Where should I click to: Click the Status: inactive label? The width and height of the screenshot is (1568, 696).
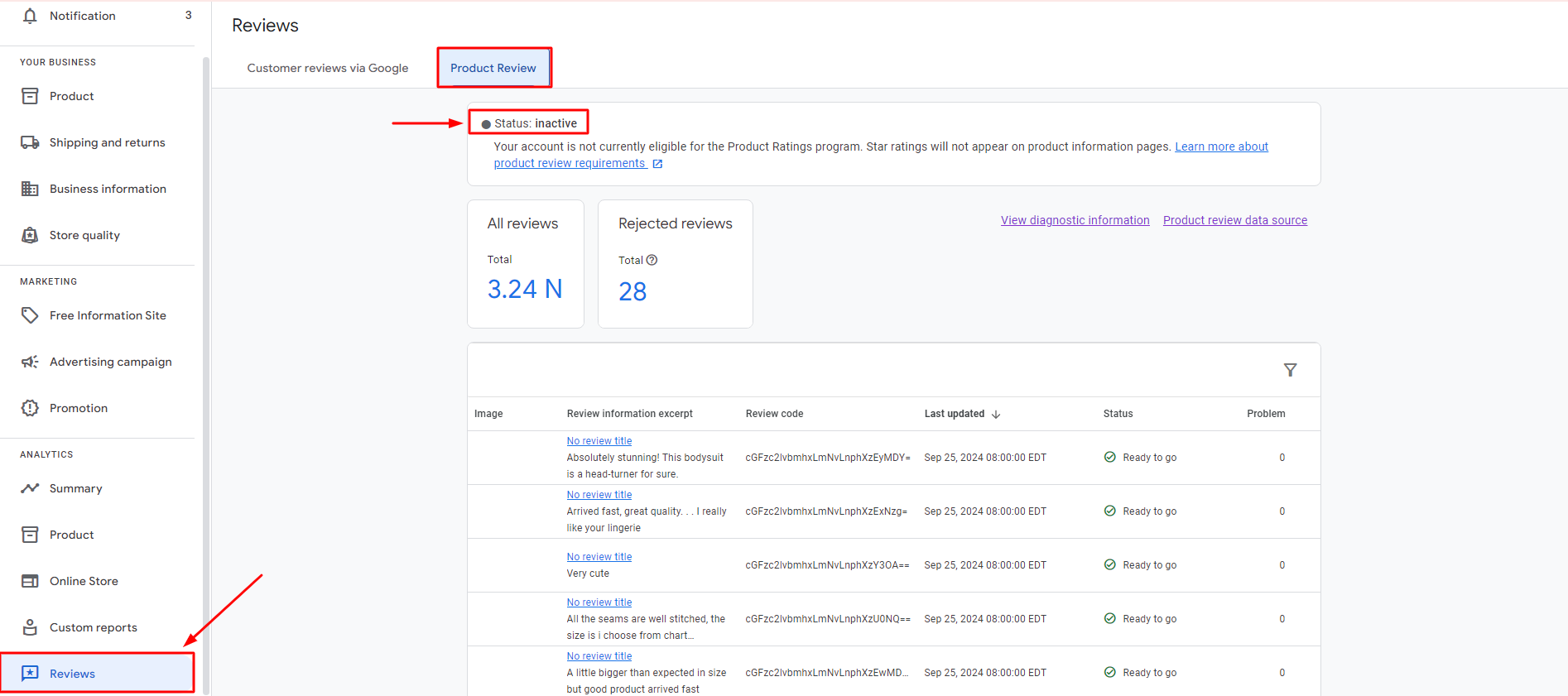[x=536, y=123]
